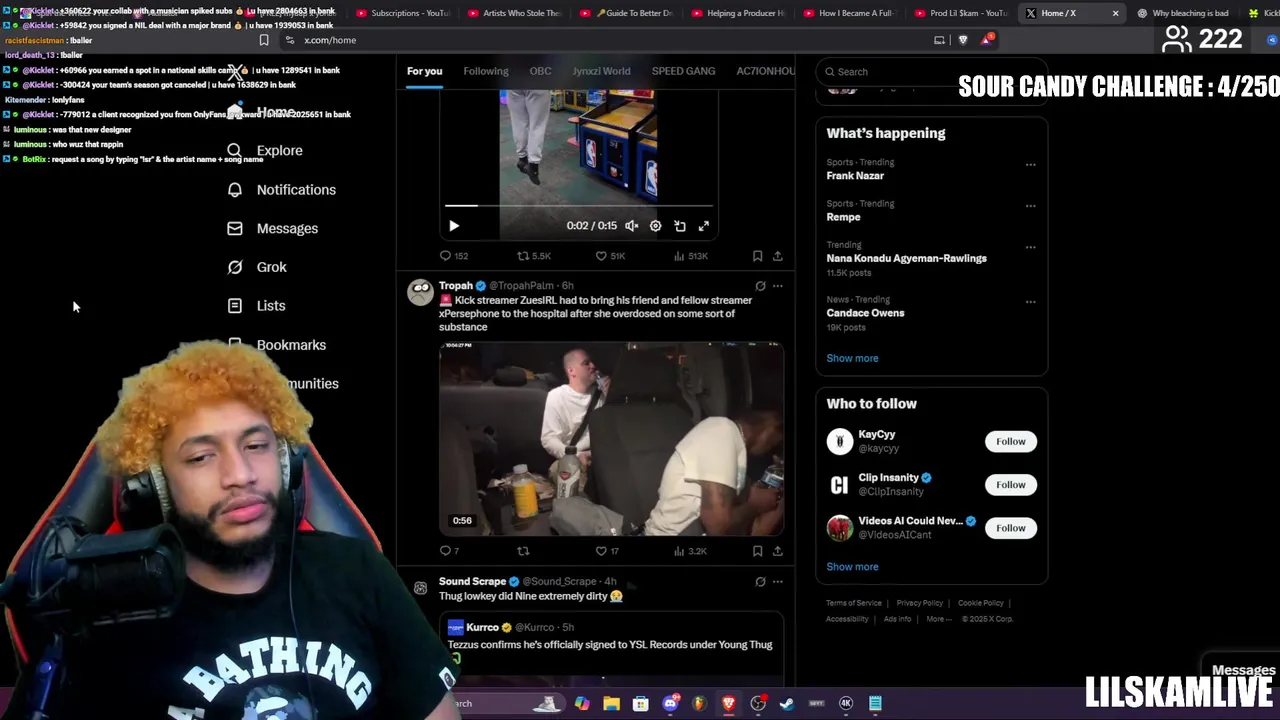Reply to the arcade video post (152)

point(454,256)
